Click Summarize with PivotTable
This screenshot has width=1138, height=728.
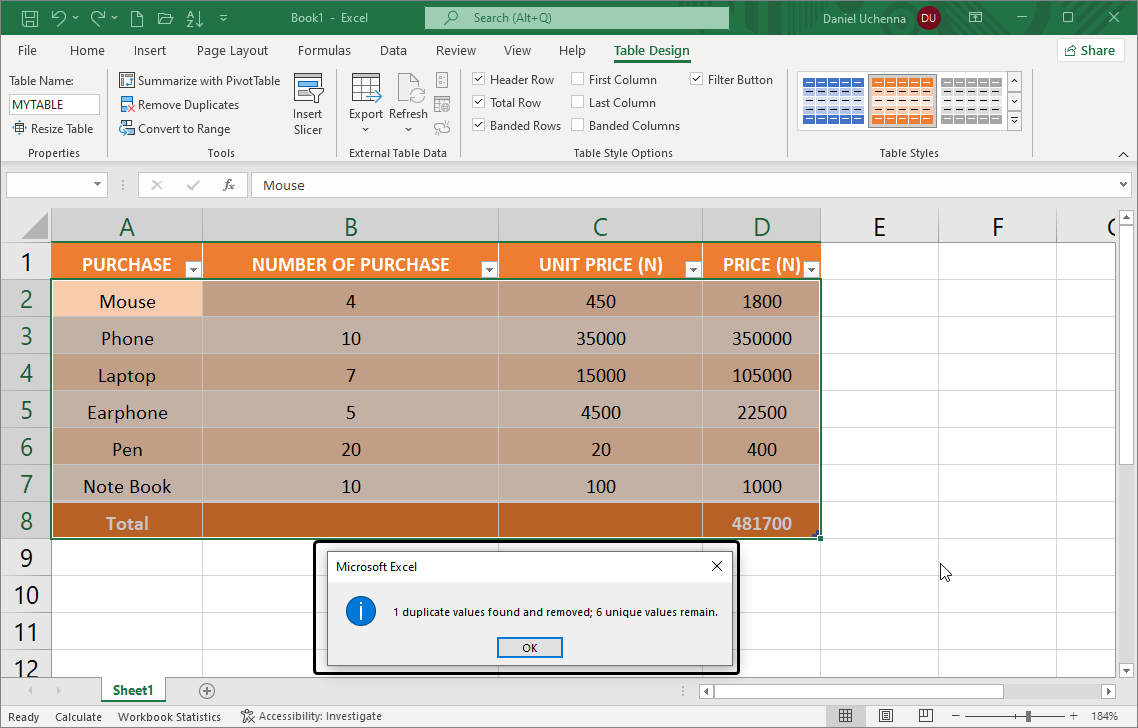[x=199, y=80]
